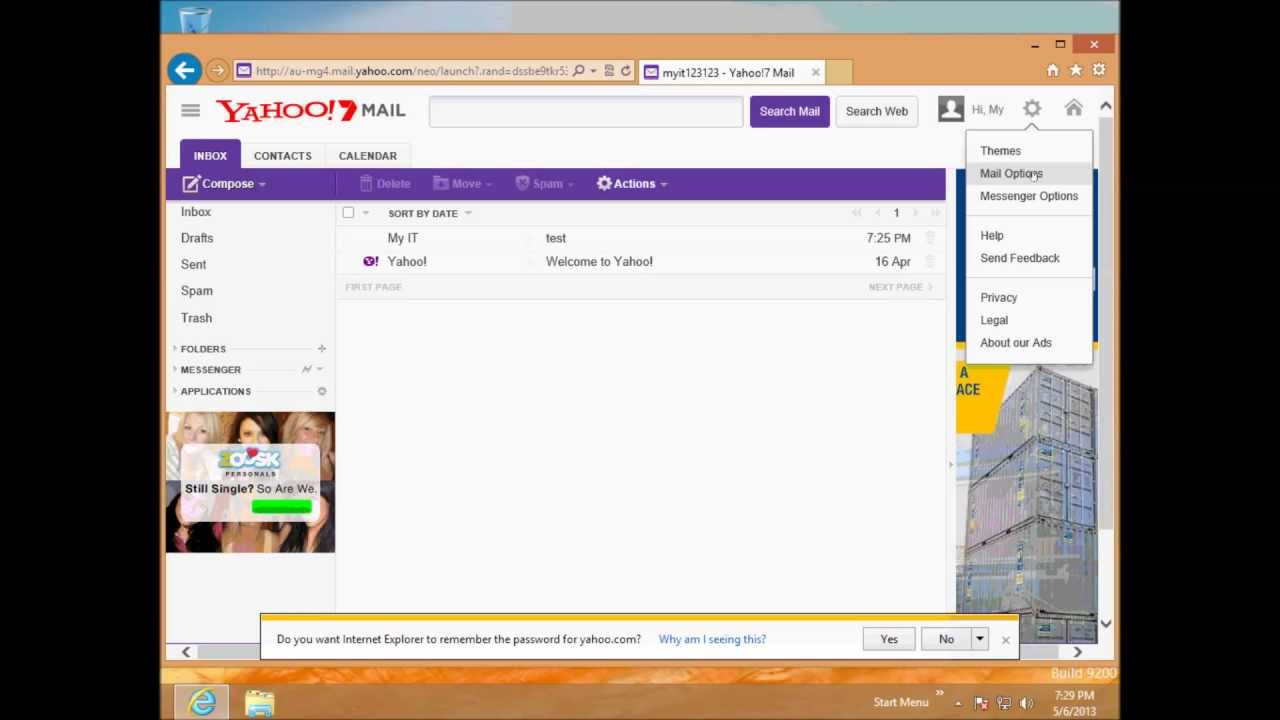Click the Yahoo!7 Mail logo
The image size is (1280, 720).
click(x=311, y=110)
